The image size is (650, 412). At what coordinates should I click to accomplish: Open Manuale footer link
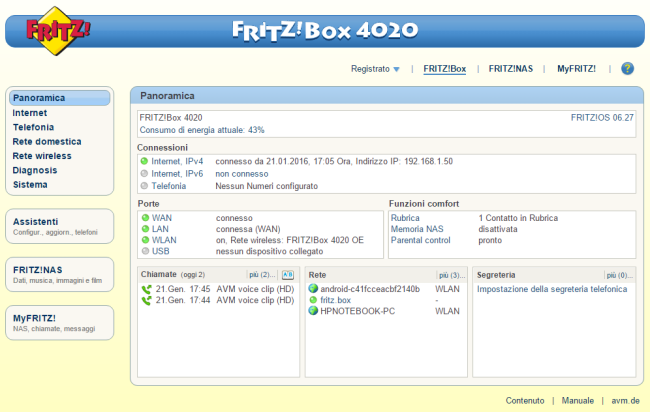coord(577,401)
